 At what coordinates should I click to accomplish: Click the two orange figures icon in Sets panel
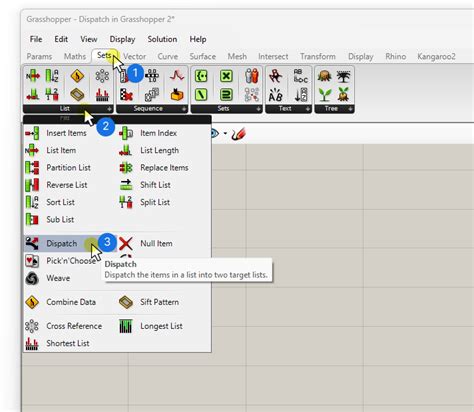pos(252,76)
